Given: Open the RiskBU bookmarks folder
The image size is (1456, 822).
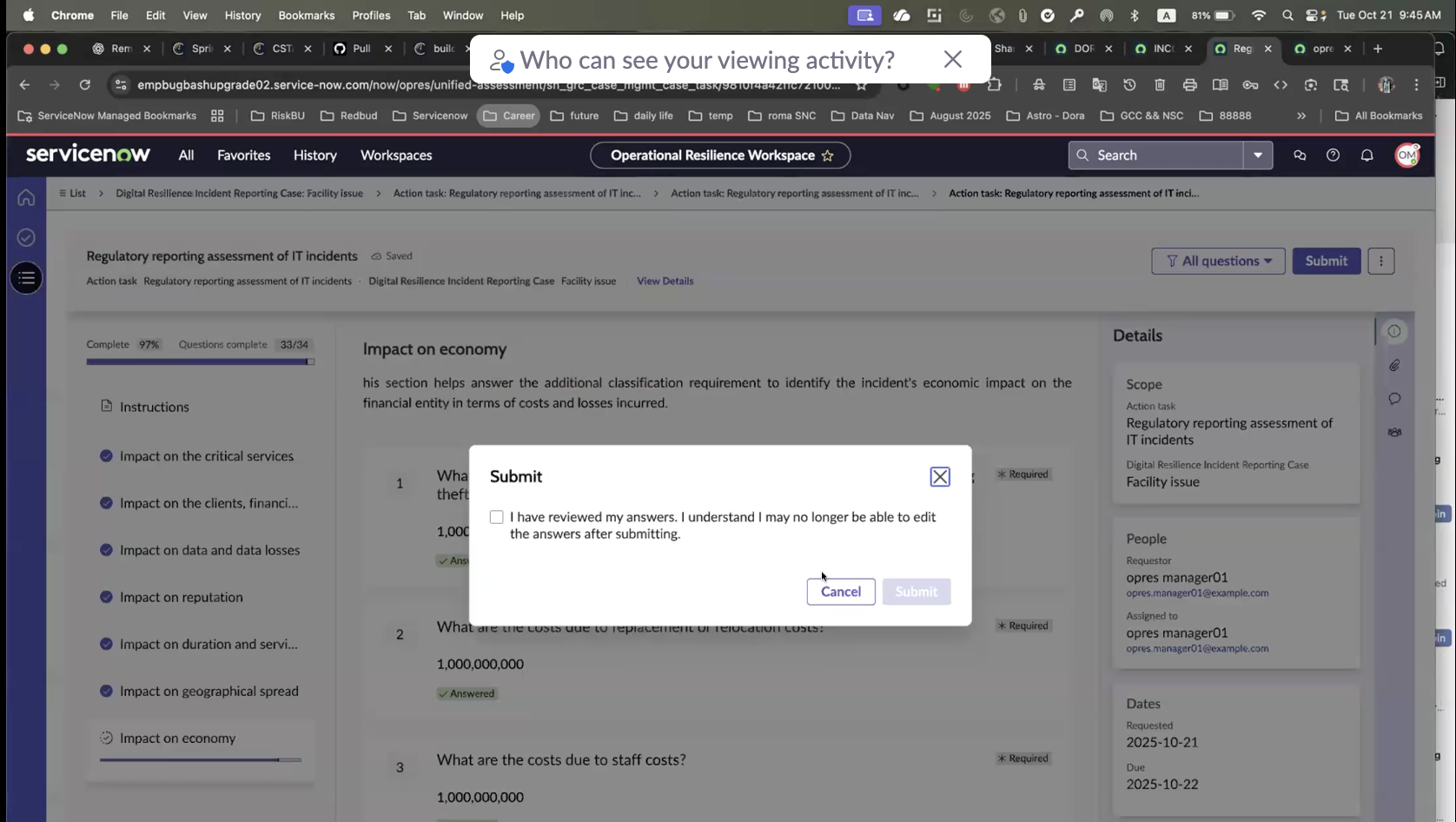Looking at the screenshot, I should pyautogui.click(x=277, y=116).
